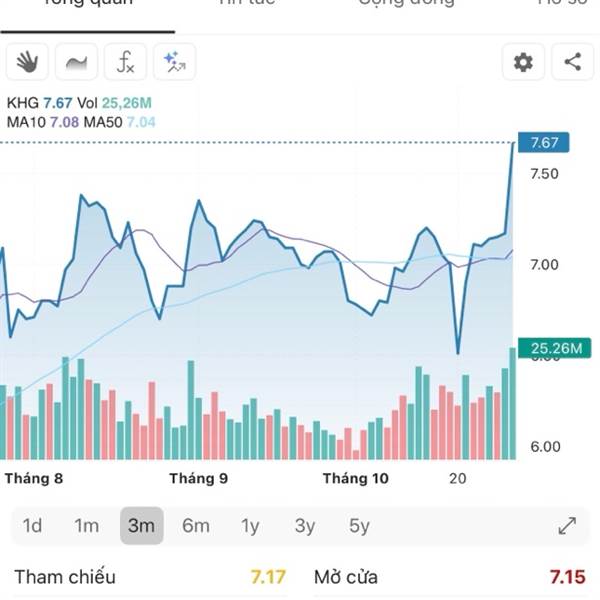Image resolution: width=600 pixels, height=600 pixels.
Task: Show the 1y chart range
Action: 250,526
